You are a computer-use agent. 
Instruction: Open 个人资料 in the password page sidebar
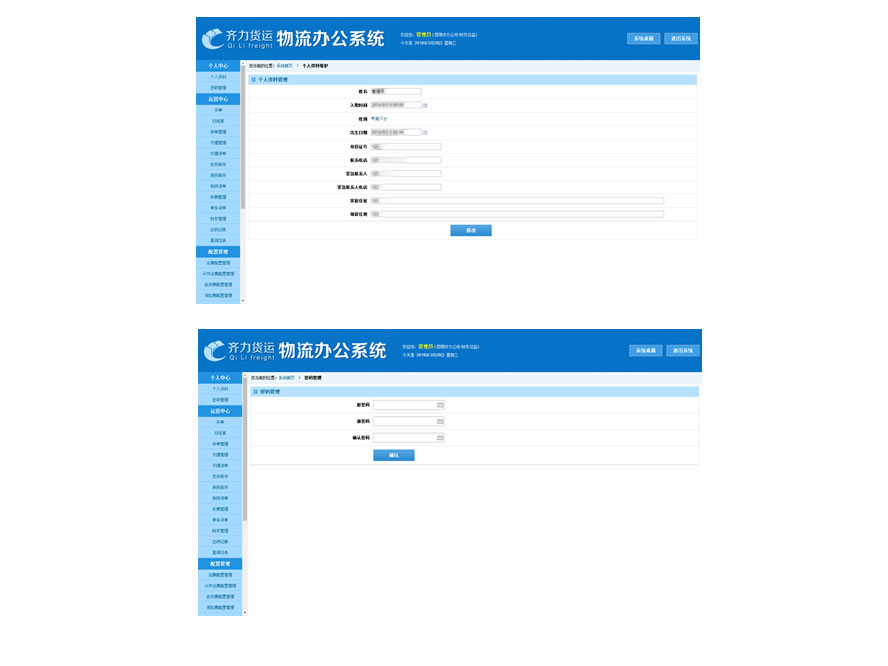pos(219,389)
